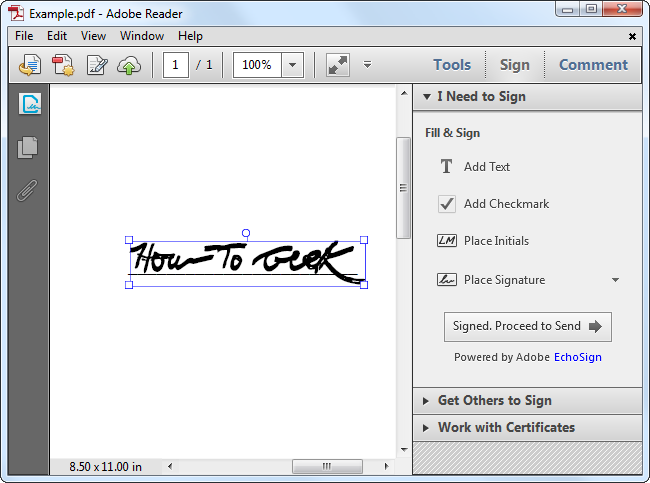
Task: Click the 100% zoom value field
Action: (257, 65)
